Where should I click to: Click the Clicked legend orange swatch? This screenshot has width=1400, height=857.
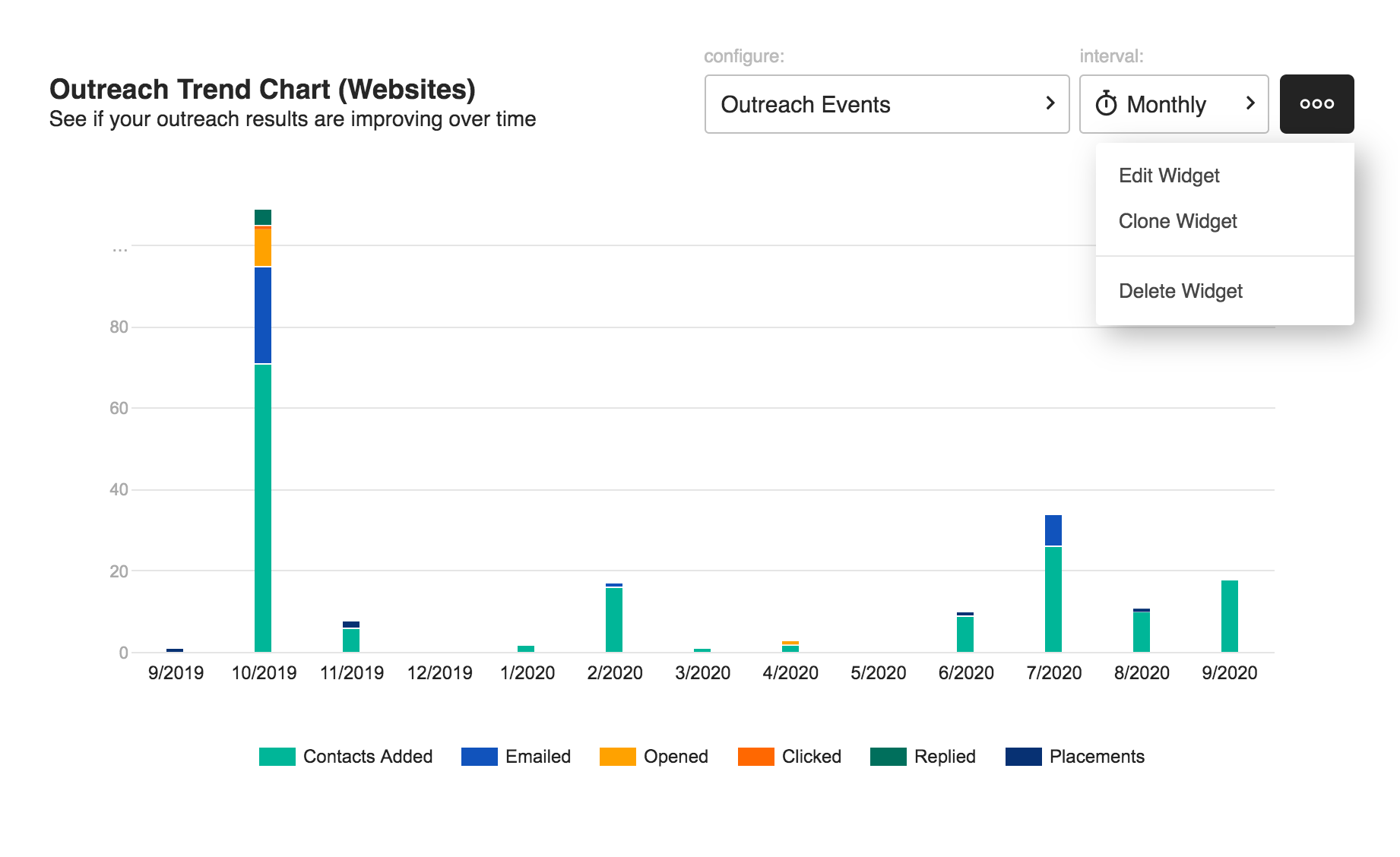[755, 757]
